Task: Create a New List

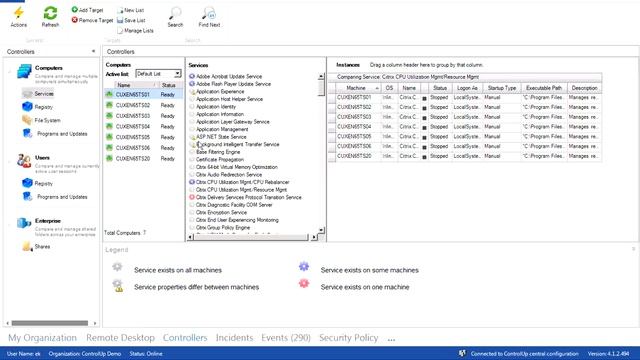Action: 131,10
